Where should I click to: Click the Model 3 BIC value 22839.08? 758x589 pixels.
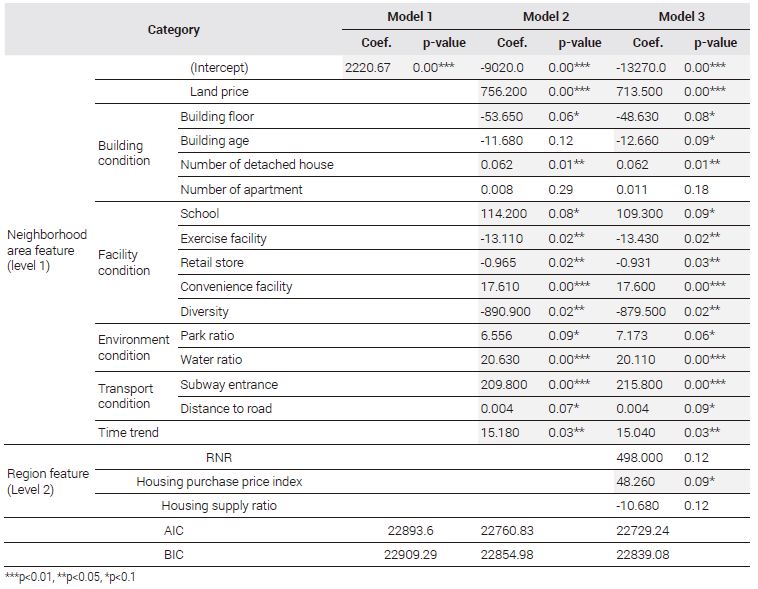[x=642, y=555]
